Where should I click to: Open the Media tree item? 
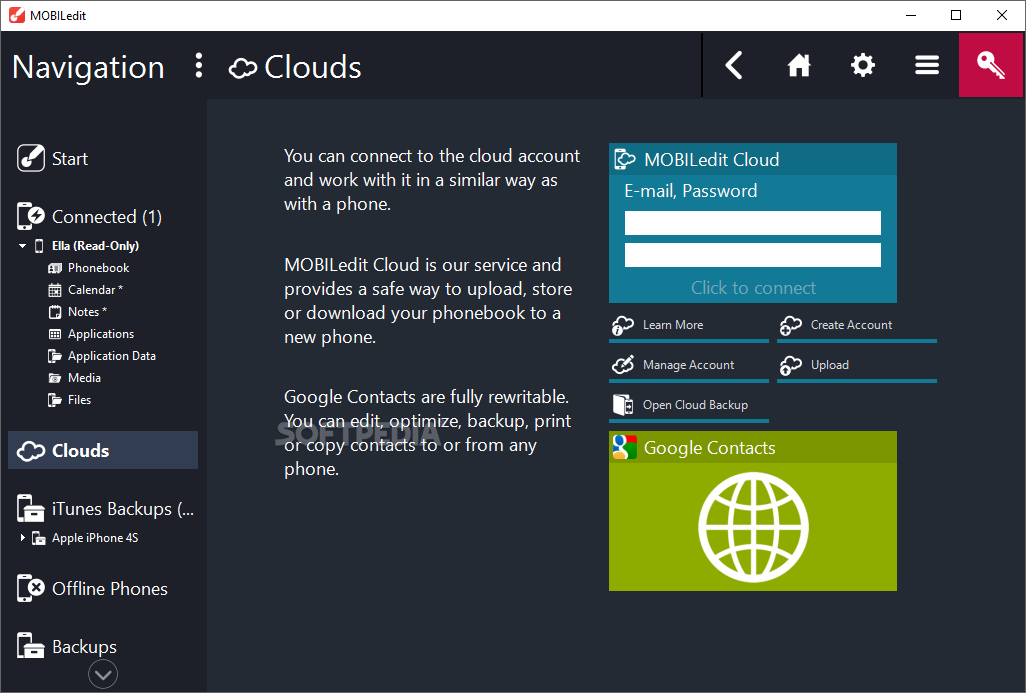(84, 378)
